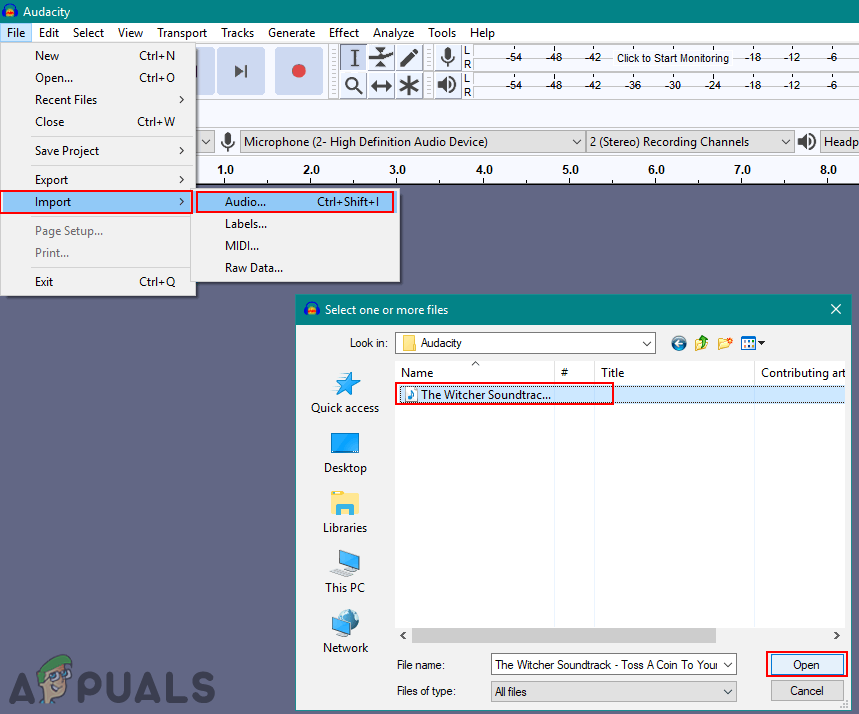Click the speaker icon beside the Headphones device
This screenshot has width=859, height=714.
(x=806, y=142)
